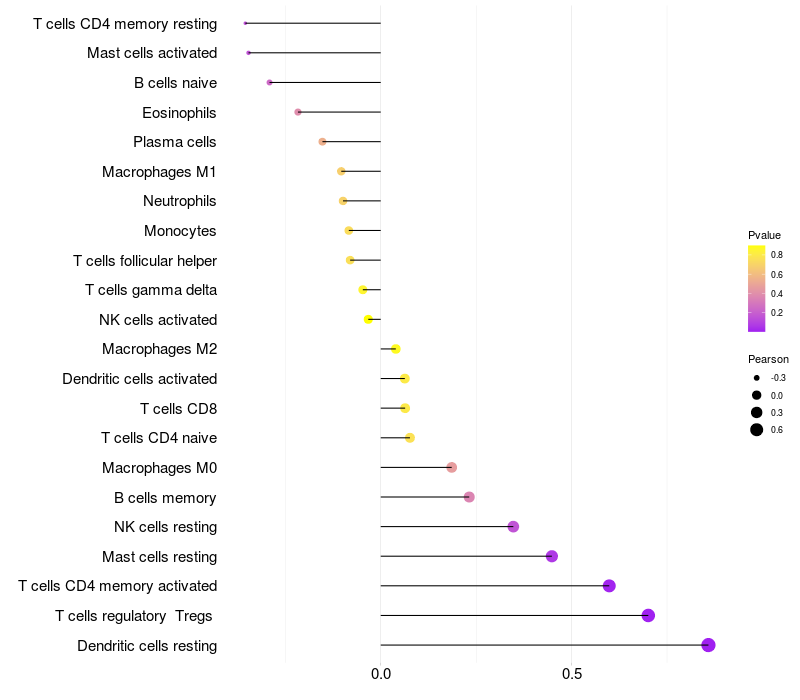Click the B cells memory pink dot

[469, 497]
